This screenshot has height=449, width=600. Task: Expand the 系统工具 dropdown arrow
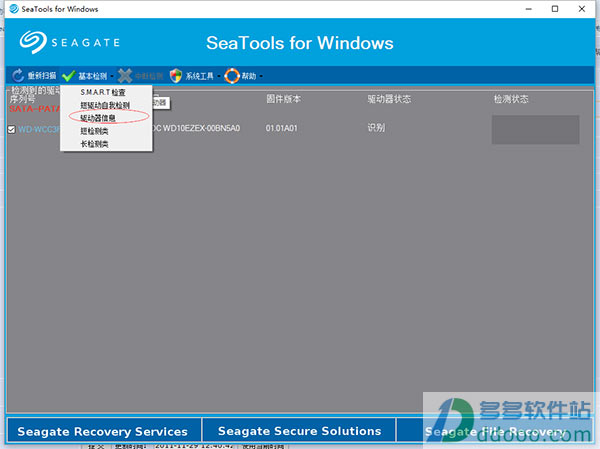tap(218, 76)
